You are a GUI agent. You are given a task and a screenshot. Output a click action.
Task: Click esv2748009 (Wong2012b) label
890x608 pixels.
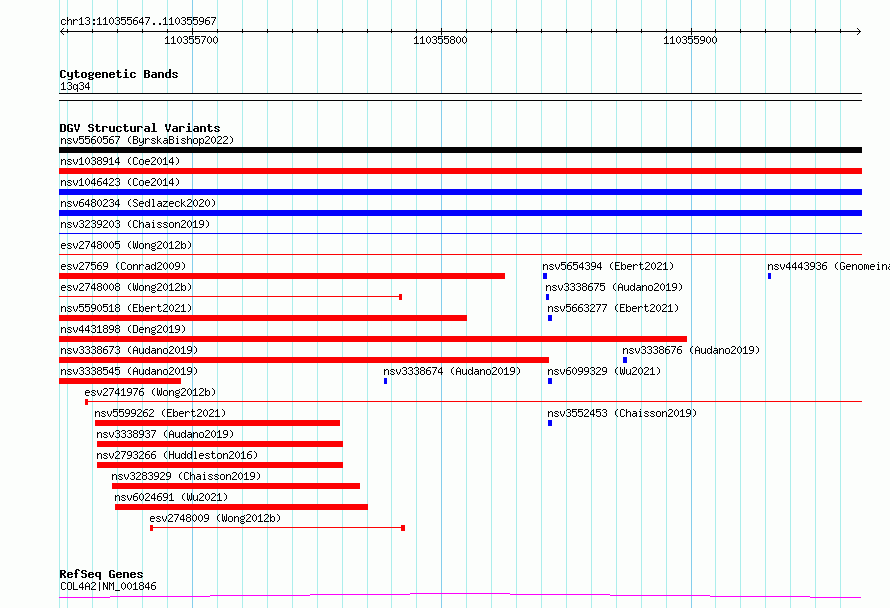point(215,518)
